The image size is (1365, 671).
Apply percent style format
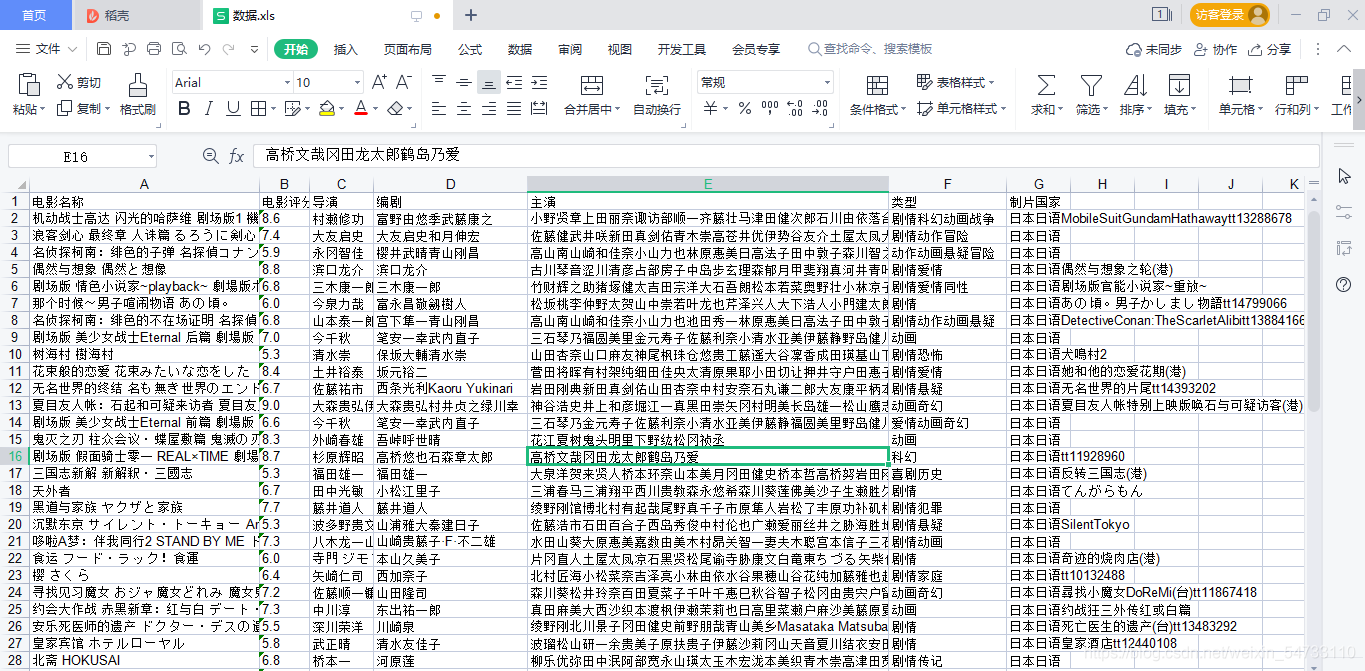(745, 109)
